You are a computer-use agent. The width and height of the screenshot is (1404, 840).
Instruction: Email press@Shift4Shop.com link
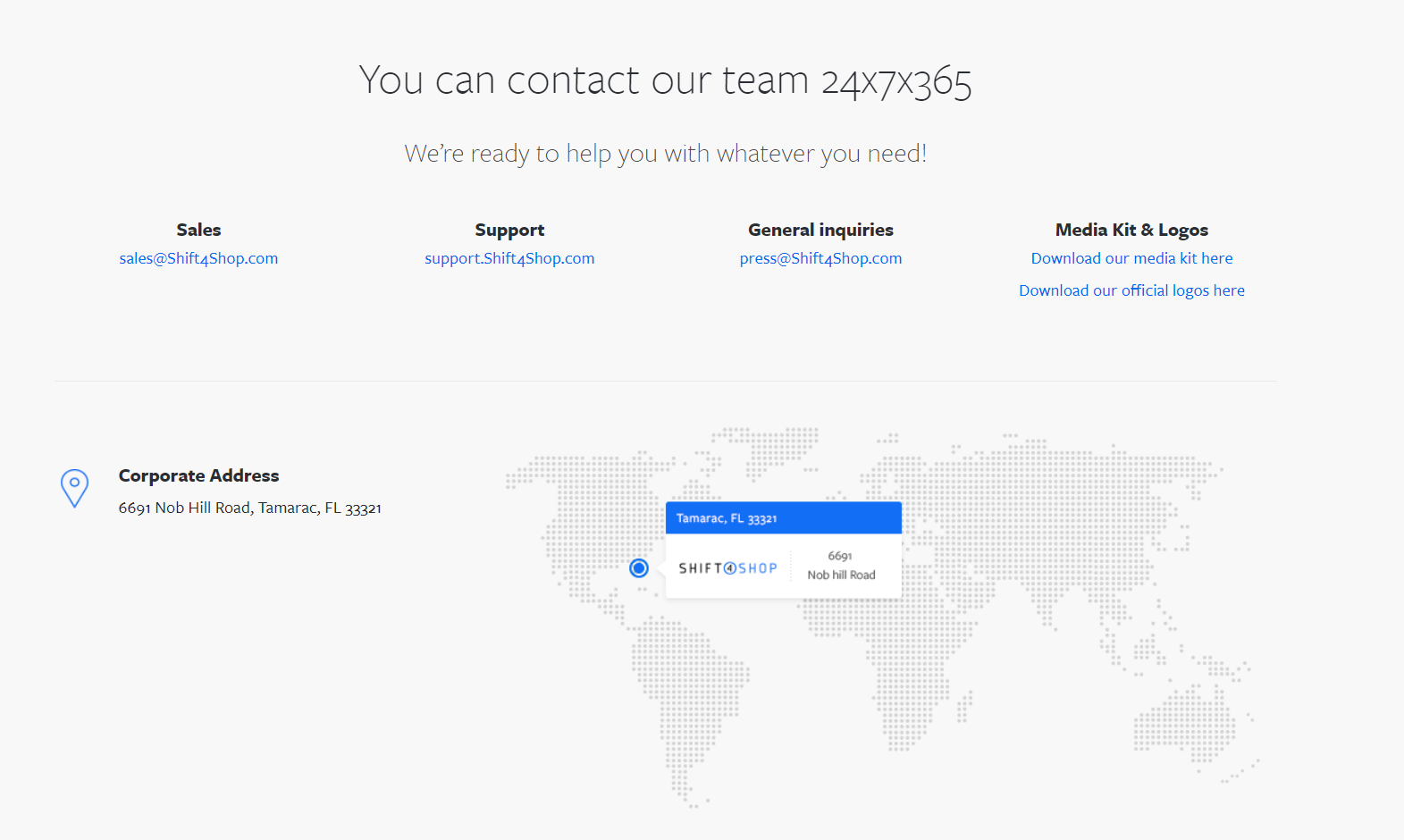(820, 258)
